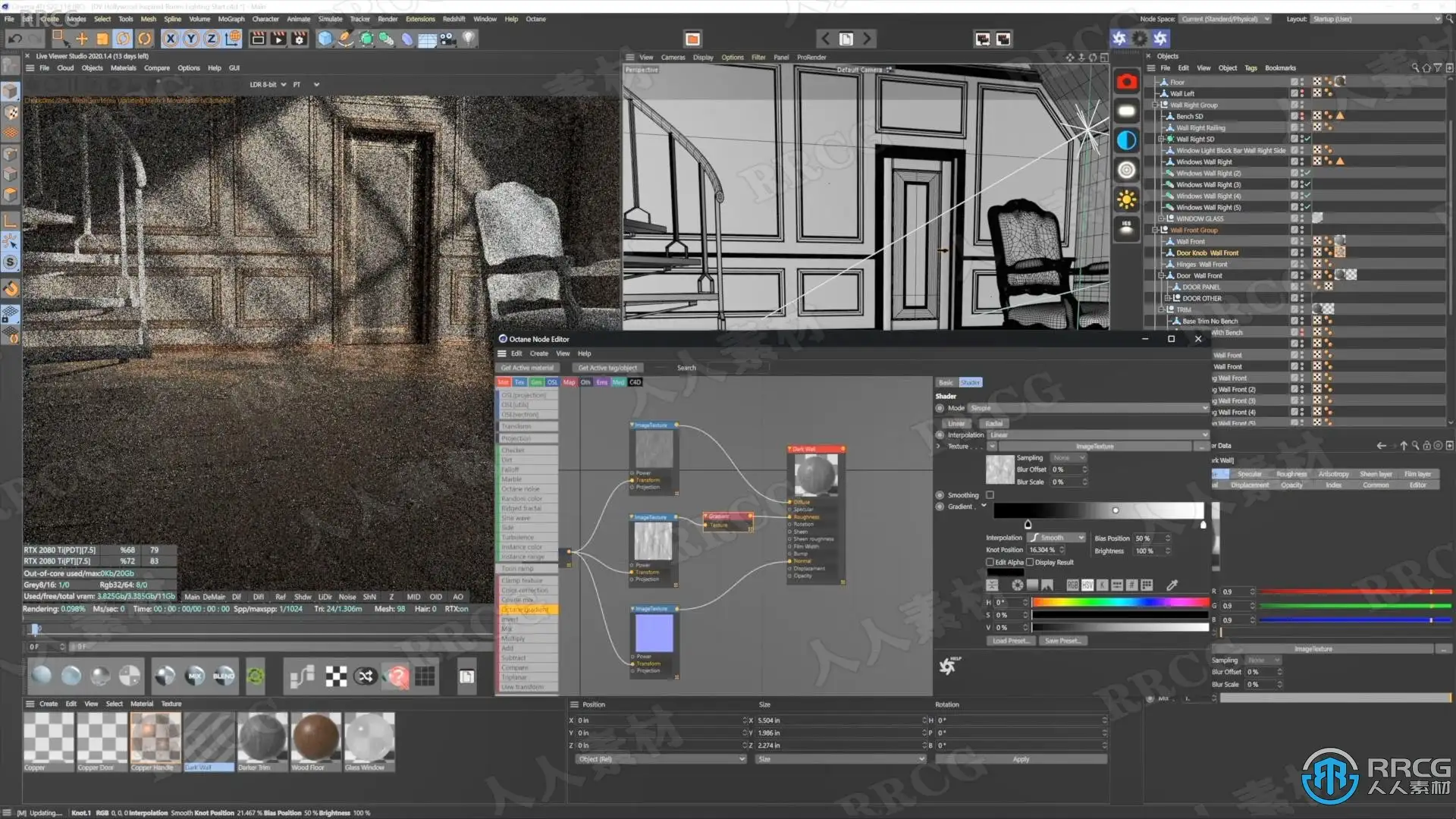Open the LDR 8-bit dropdown

[267, 85]
